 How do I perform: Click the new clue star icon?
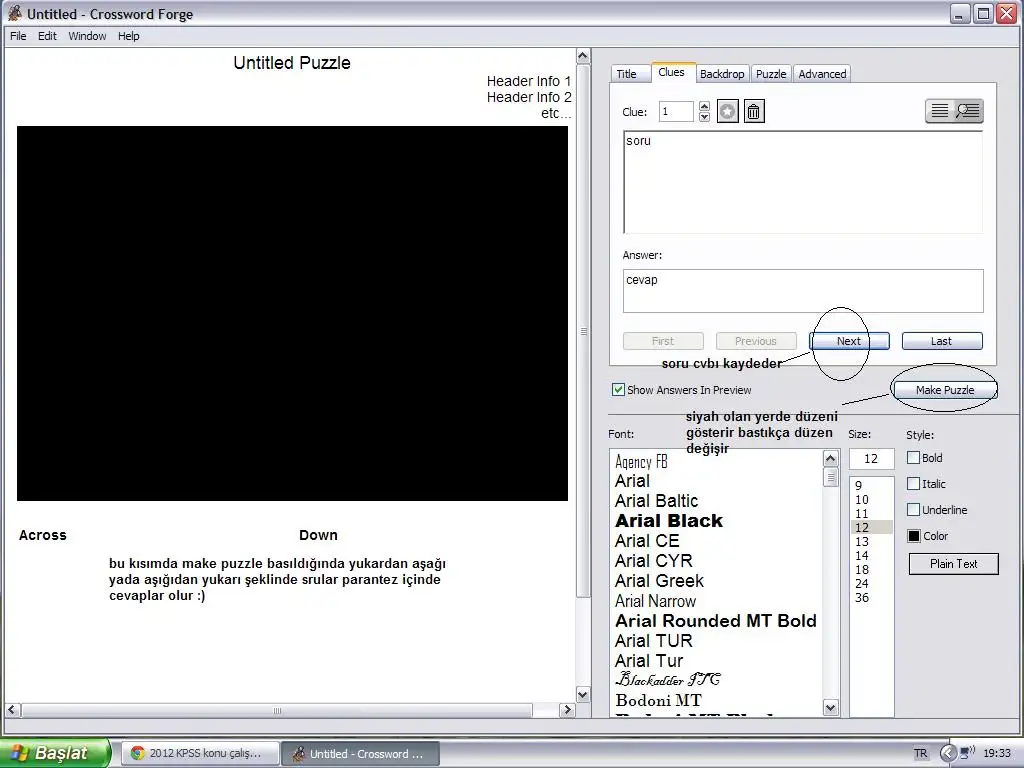pyautogui.click(x=727, y=112)
